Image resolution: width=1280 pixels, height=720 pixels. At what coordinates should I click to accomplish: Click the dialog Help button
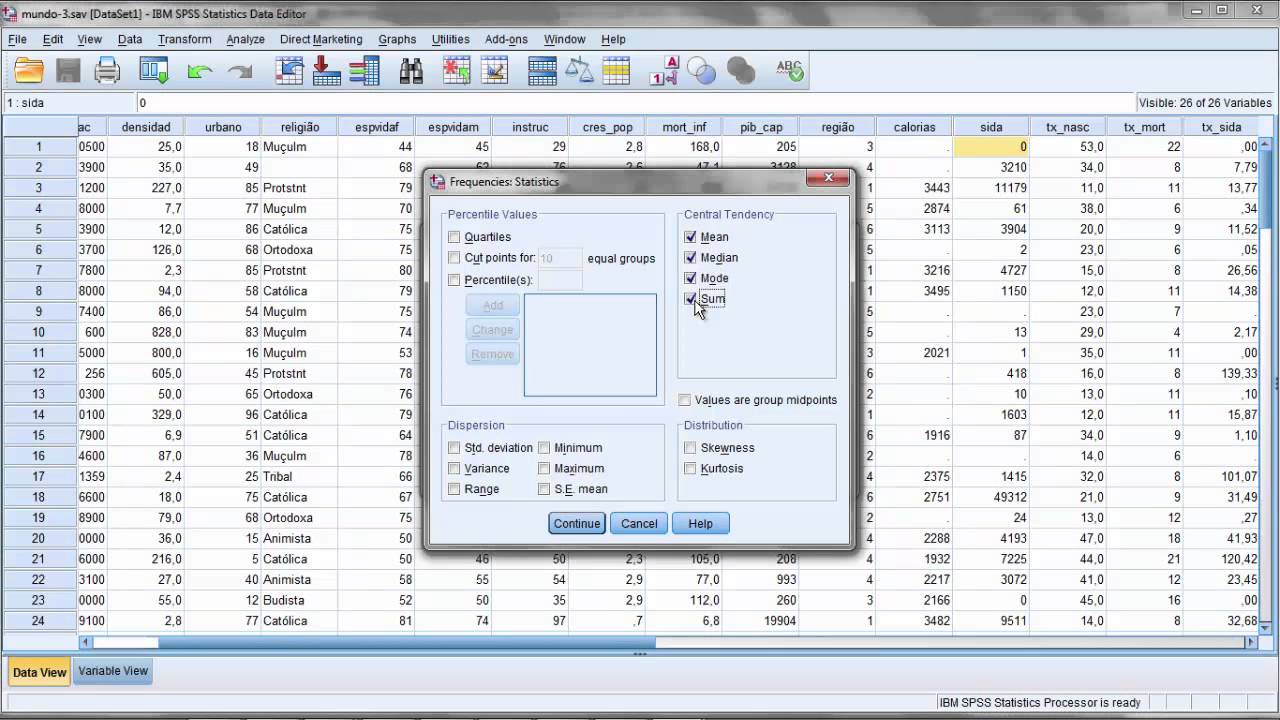(701, 523)
